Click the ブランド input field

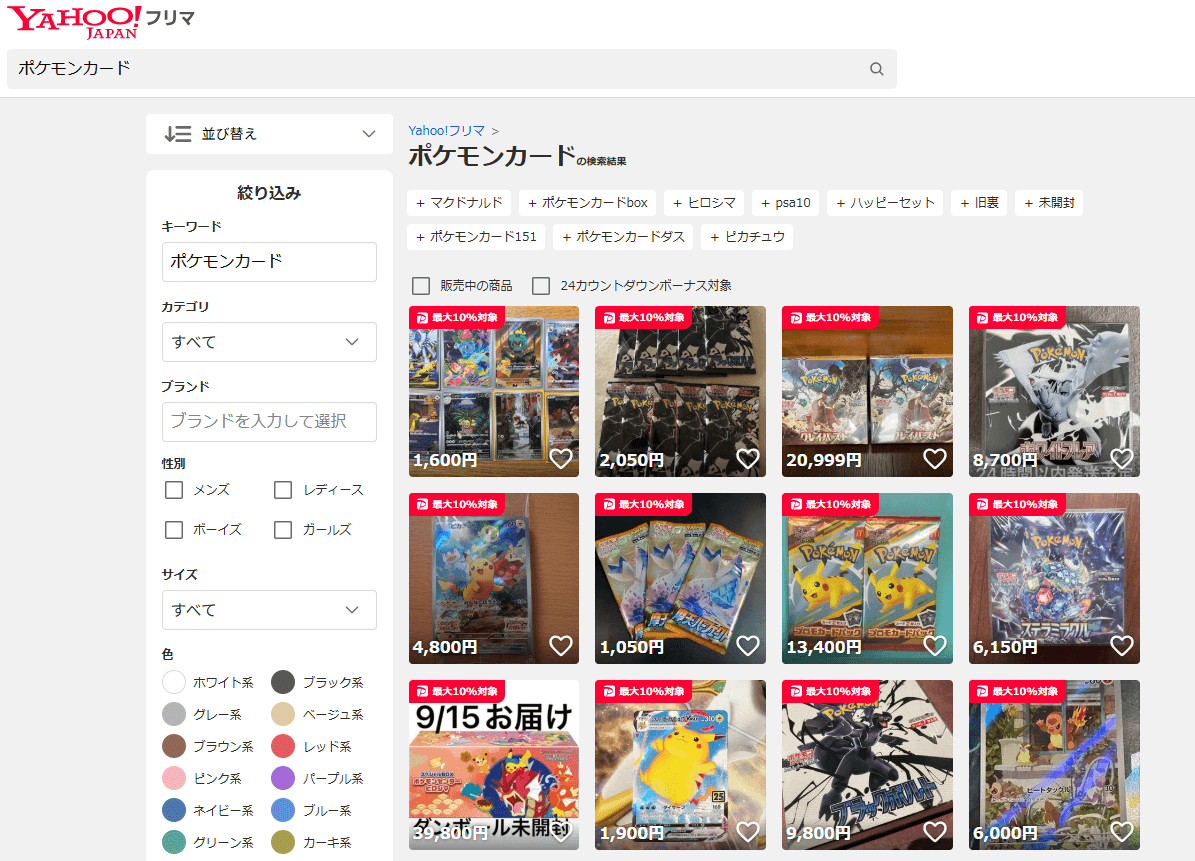click(x=269, y=422)
